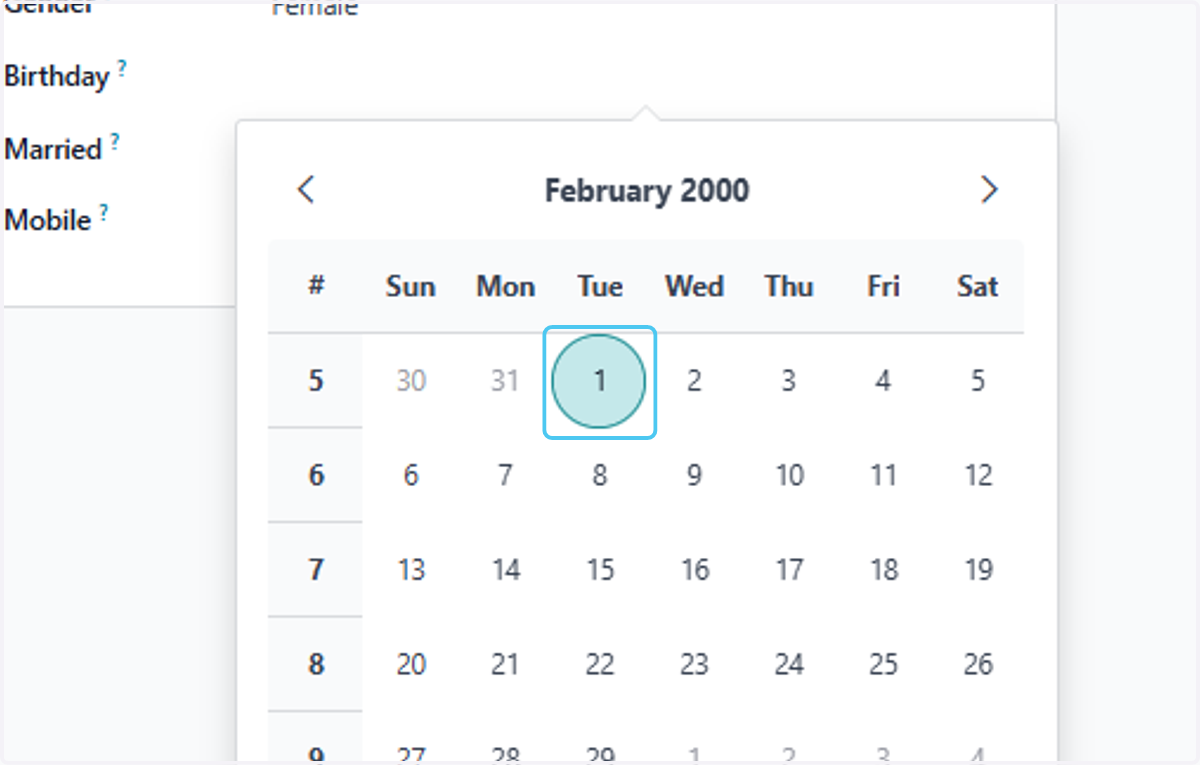Pick January 30 grayed date
Screen dimensions: 1200x765
click(411, 381)
